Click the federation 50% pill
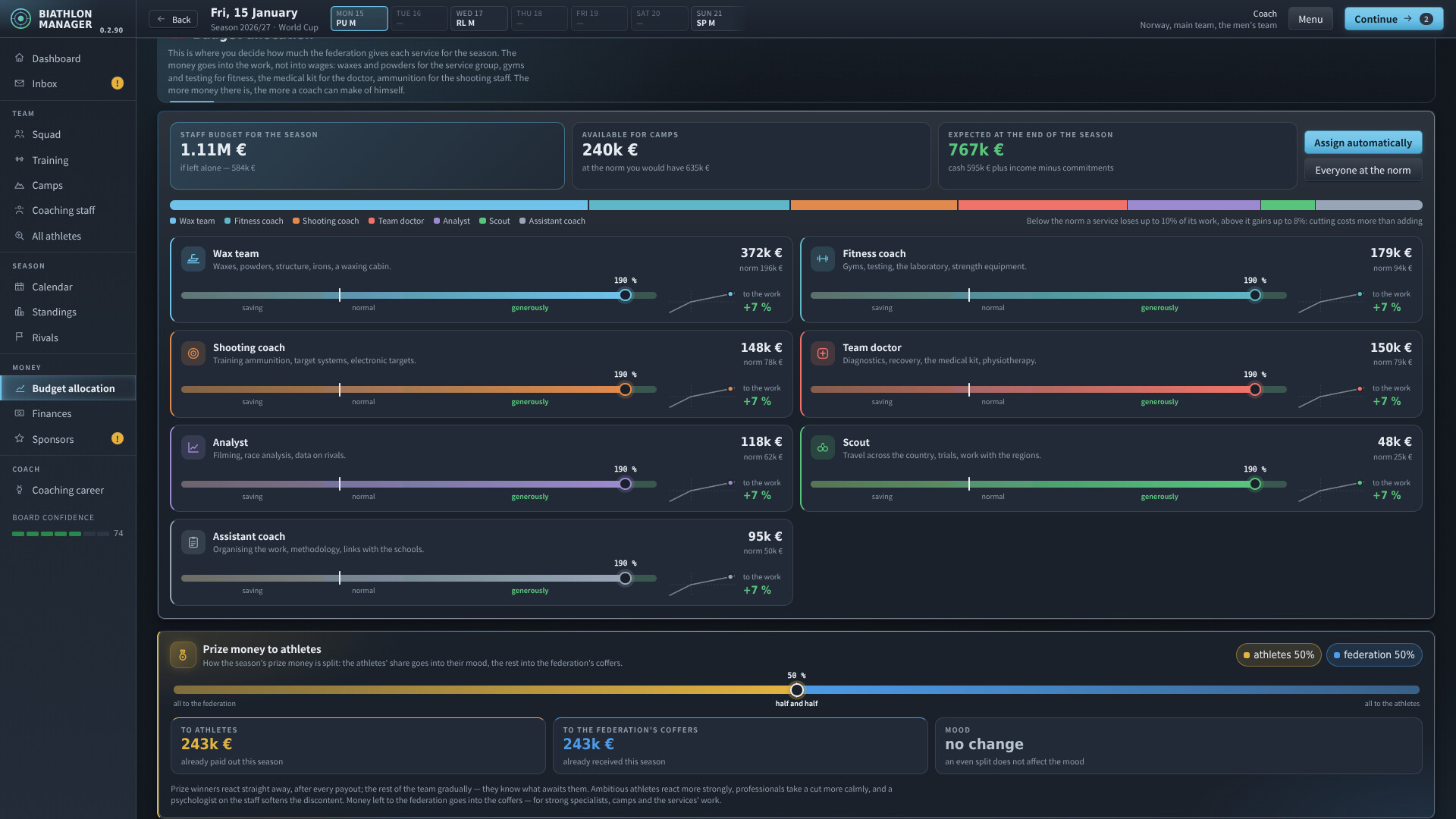The image size is (1456, 819). pyautogui.click(x=1374, y=654)
